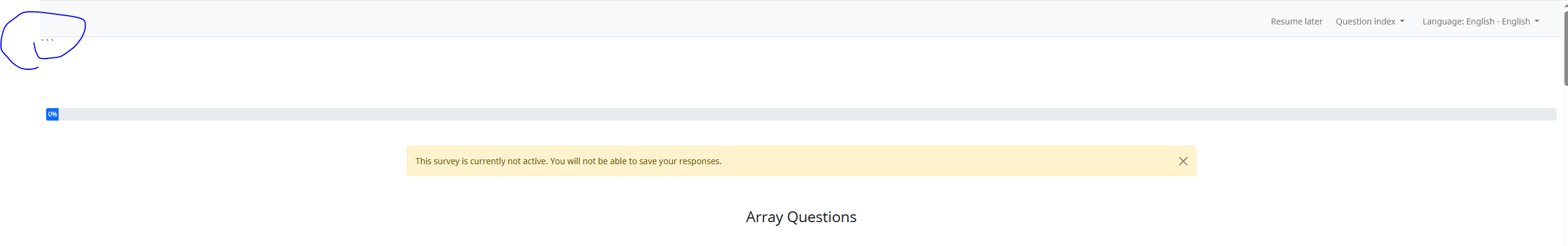Open the Question index dropdown
Image resolution: width=1568 pixels, height=246 pixels.
click(x=1369, y=21)
